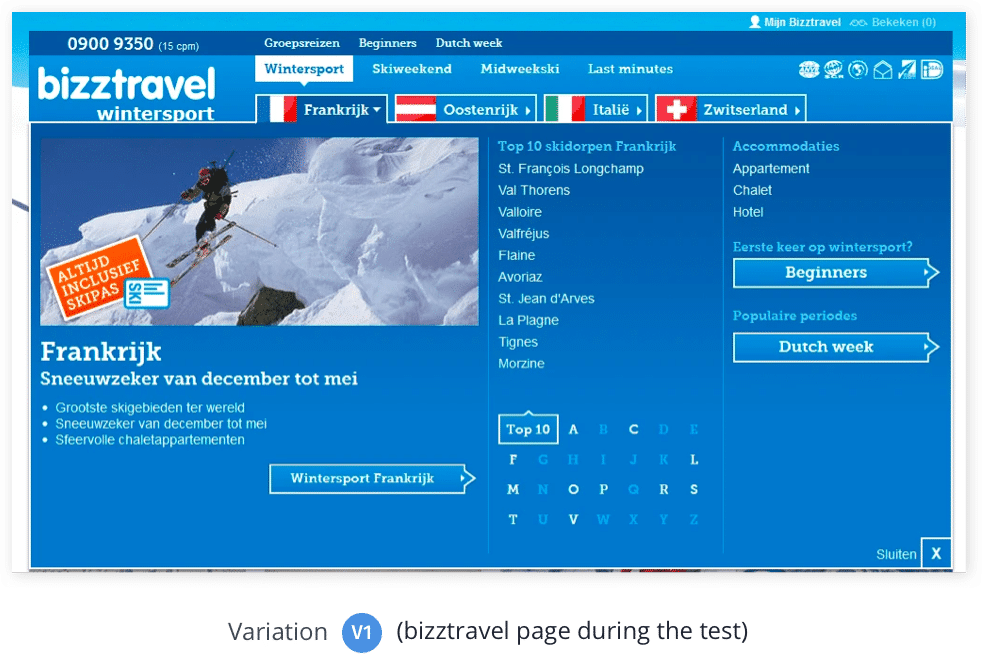This screenshot has height=654, width=982.
Task: Click Sluiten to dismiss the panel
Action: [896, 553]
